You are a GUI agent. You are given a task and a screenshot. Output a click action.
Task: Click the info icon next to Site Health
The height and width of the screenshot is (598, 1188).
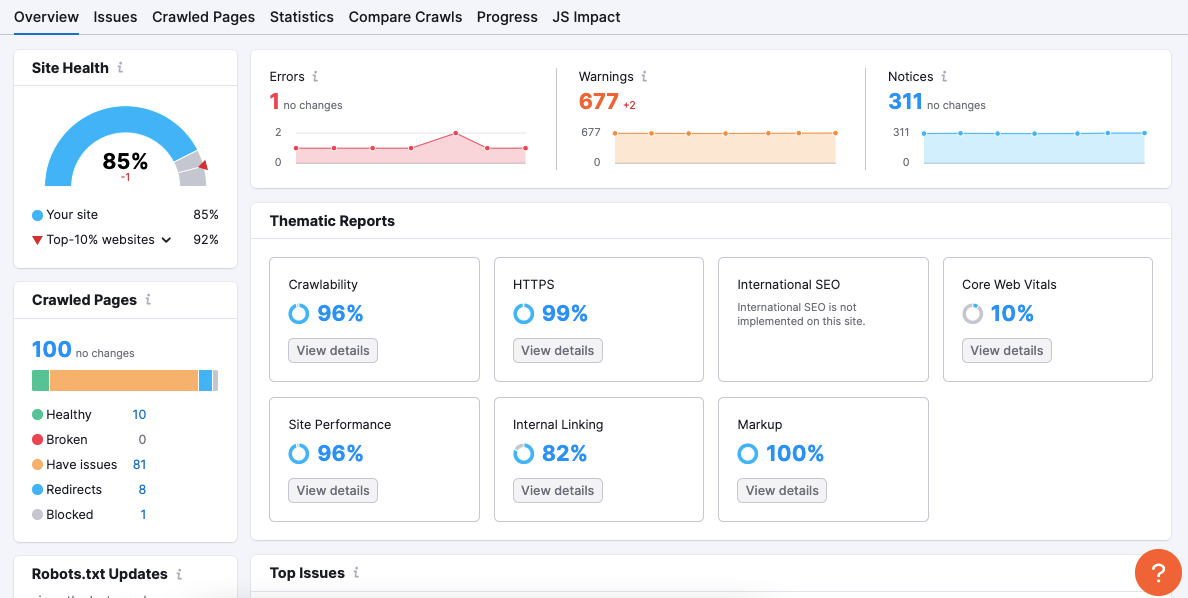(x=120, y=68)
